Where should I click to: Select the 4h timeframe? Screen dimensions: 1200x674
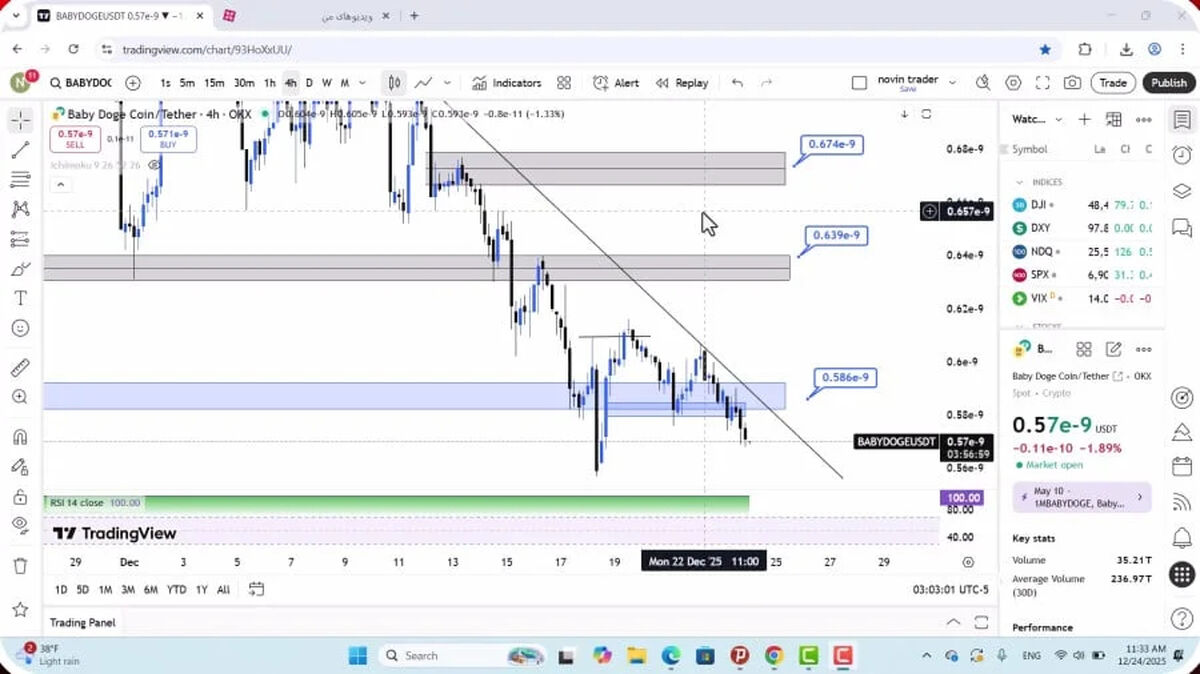click(290, 83)
